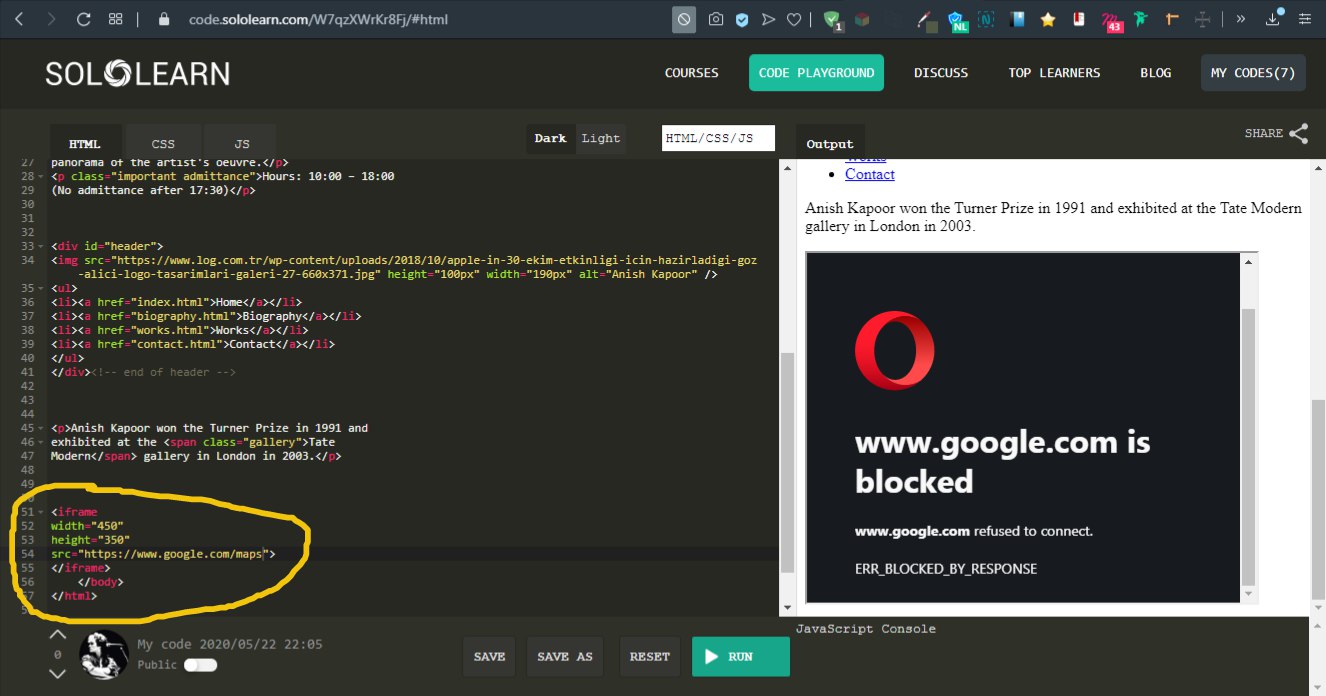Open the HTML/CSS/JS language dropdown

pyautogui.click(x=718, y=138)
